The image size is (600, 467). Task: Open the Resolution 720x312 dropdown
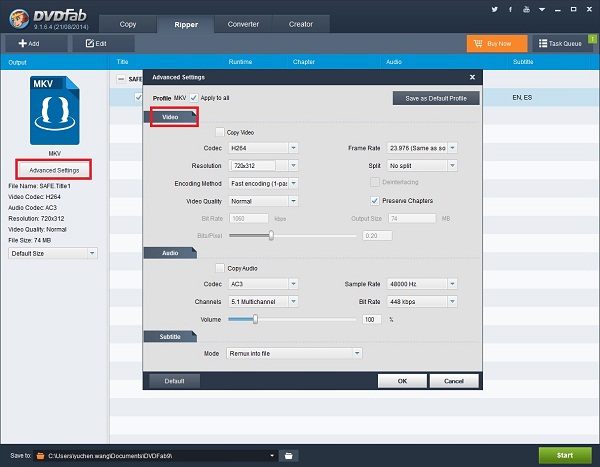(x=263, y=165)
